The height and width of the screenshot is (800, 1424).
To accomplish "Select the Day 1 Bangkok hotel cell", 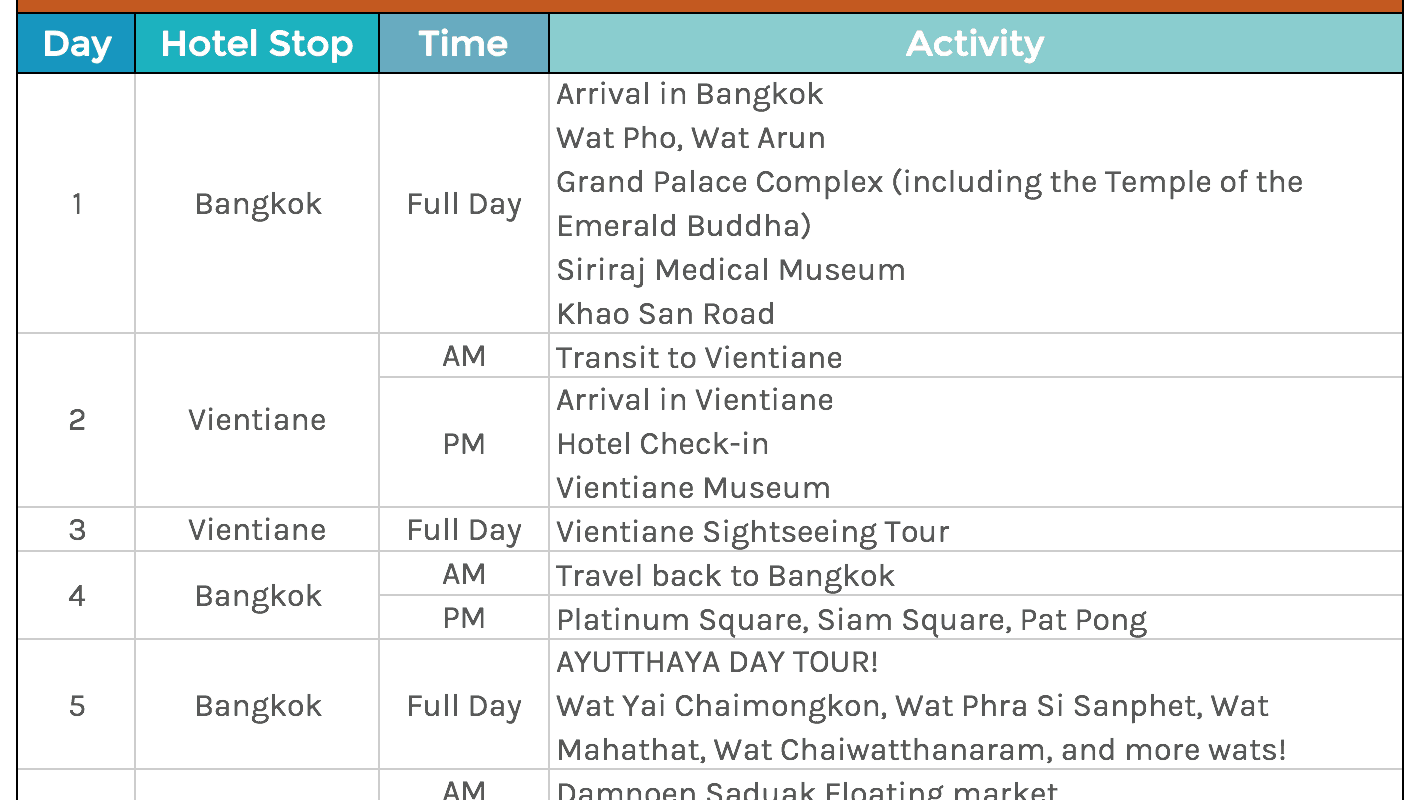I will (x=257, y=204).
